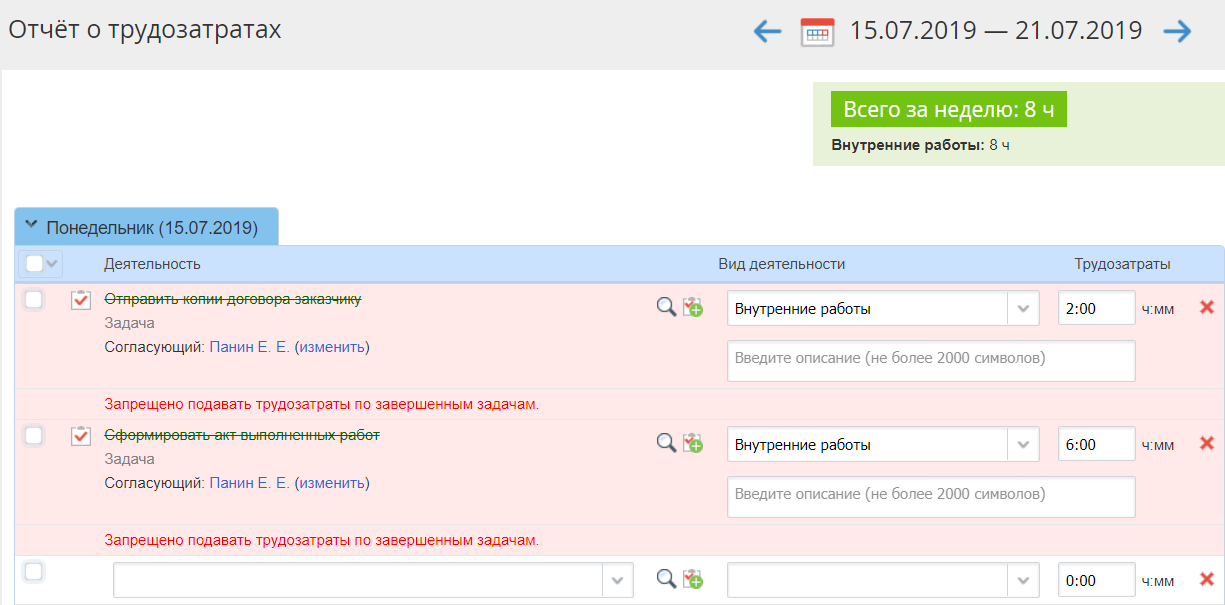Tick the checkbox for the first task row

34,300
